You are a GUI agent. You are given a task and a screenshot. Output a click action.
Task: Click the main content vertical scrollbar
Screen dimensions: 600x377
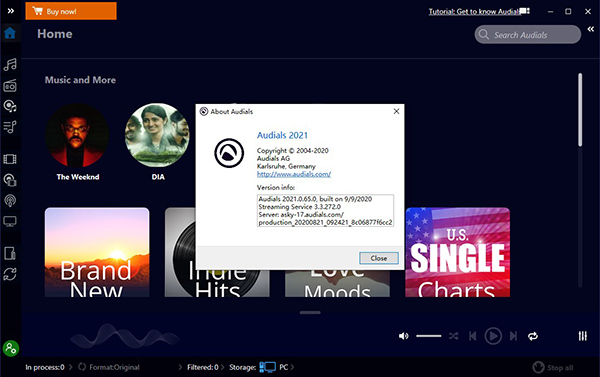580,110
